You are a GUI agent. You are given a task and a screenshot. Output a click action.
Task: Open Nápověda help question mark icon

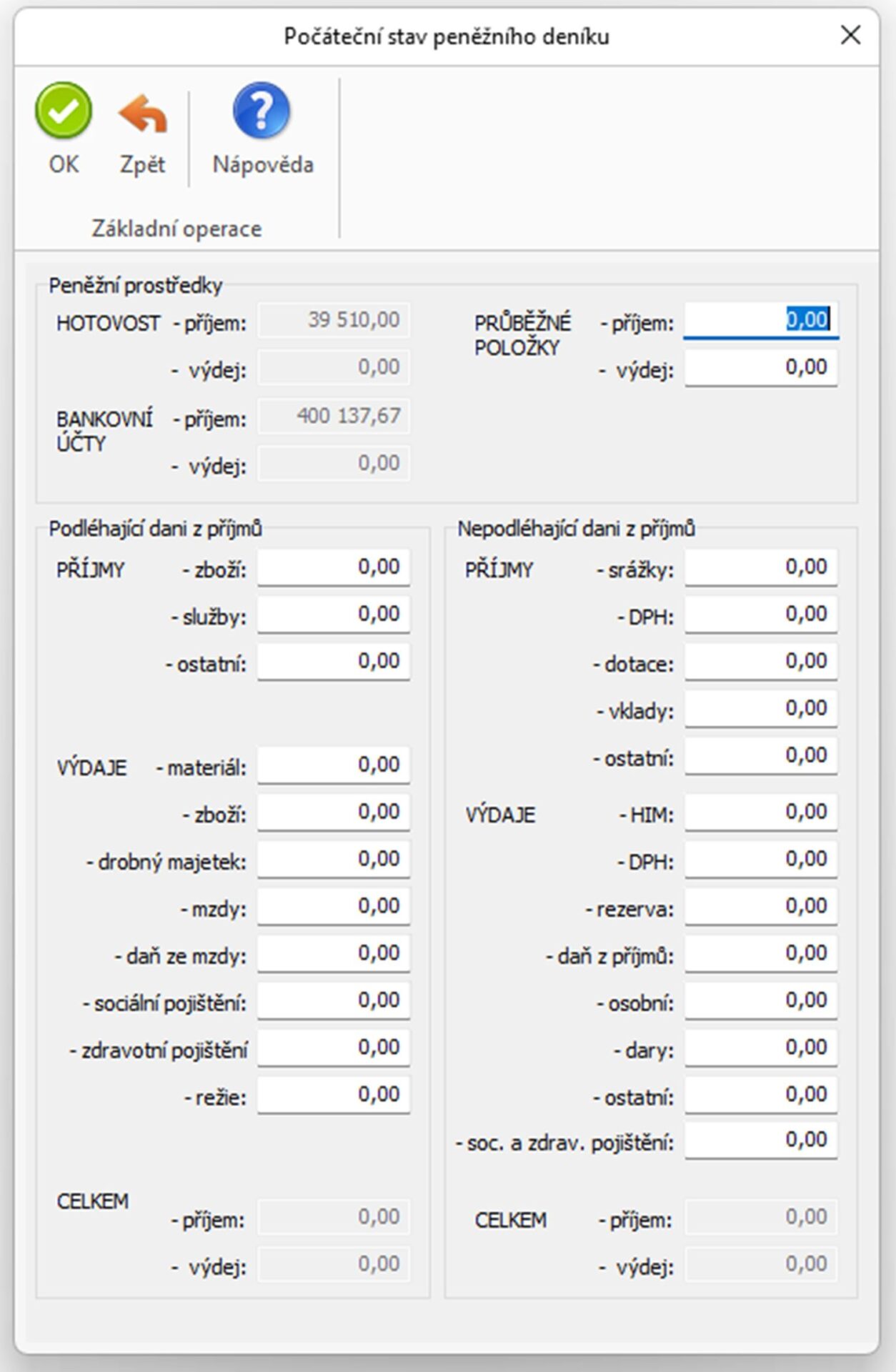click(x=262, y=111)
